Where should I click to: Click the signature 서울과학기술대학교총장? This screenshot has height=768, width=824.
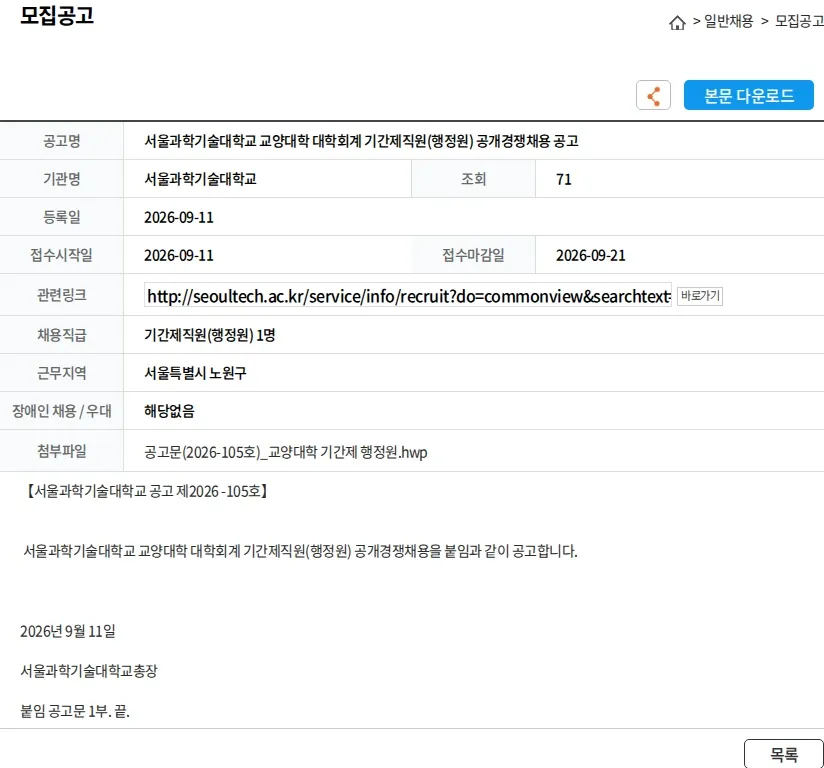point(89,671)
